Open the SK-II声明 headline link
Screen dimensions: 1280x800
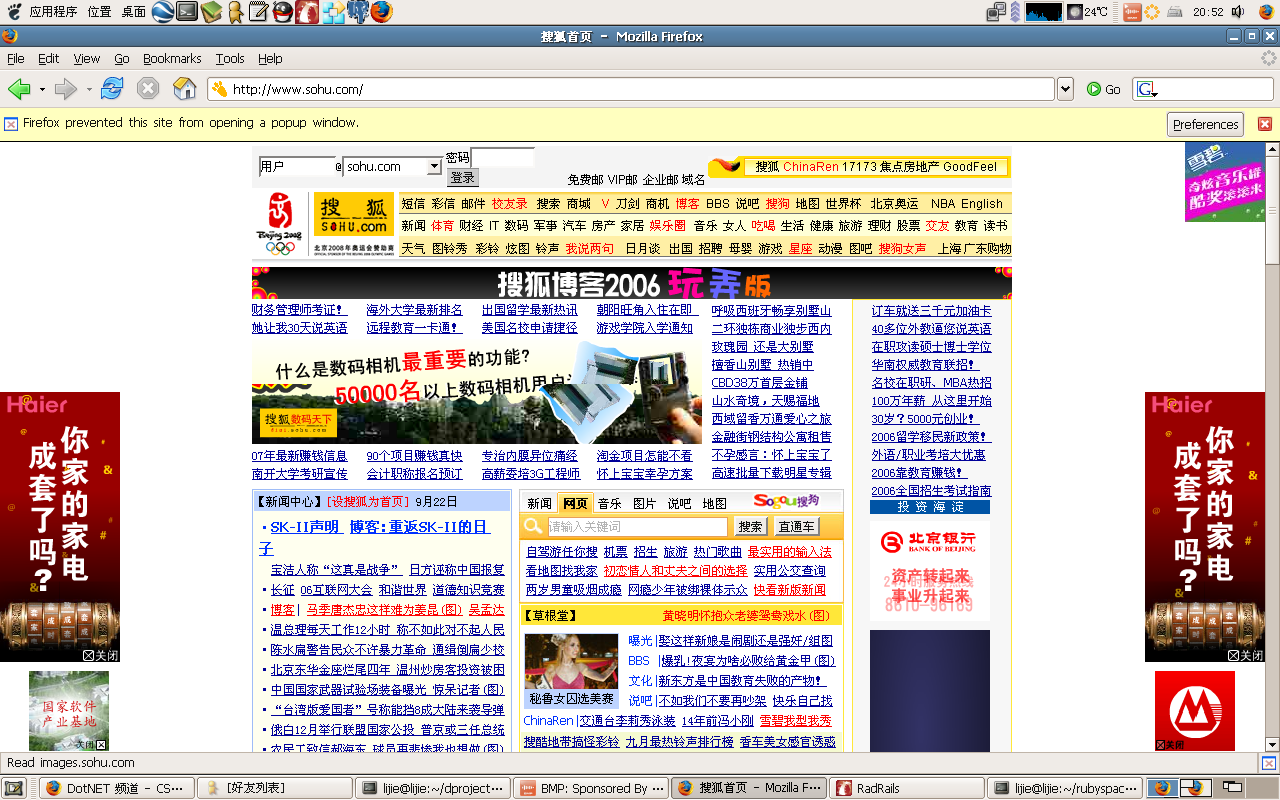(x=305, y=527)
